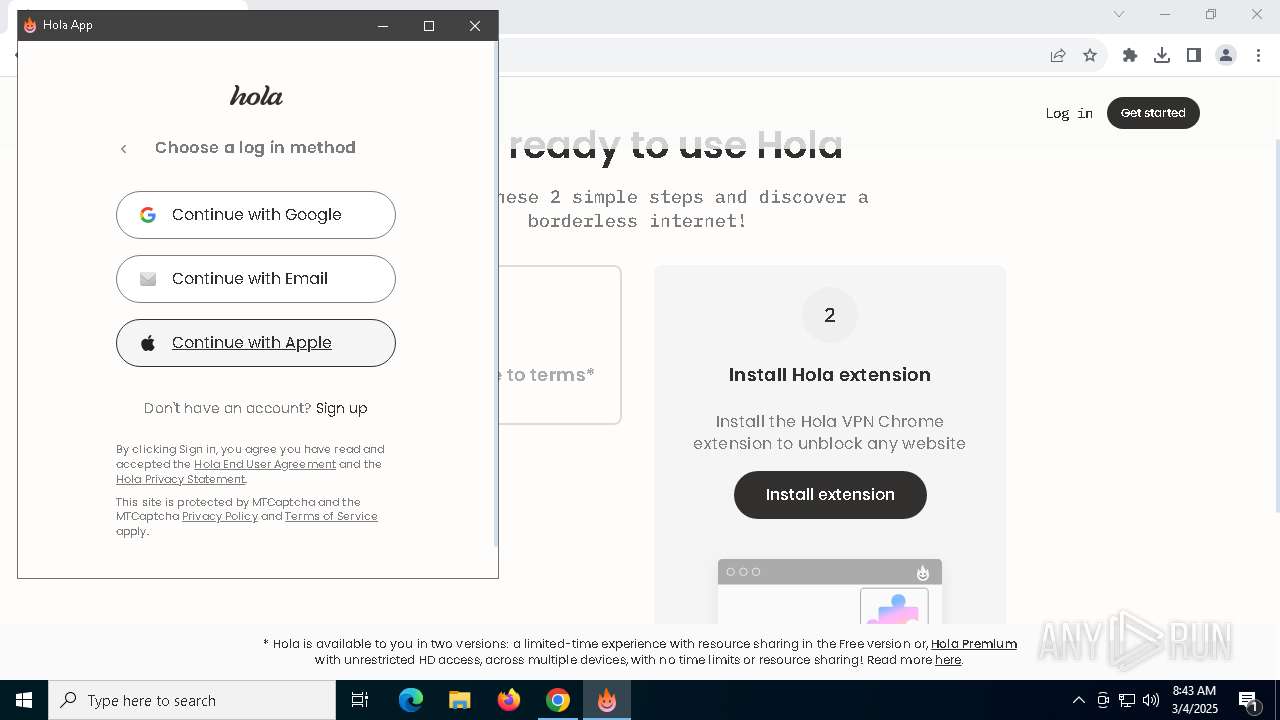Minimize the Hola App window

pos(383,26)
